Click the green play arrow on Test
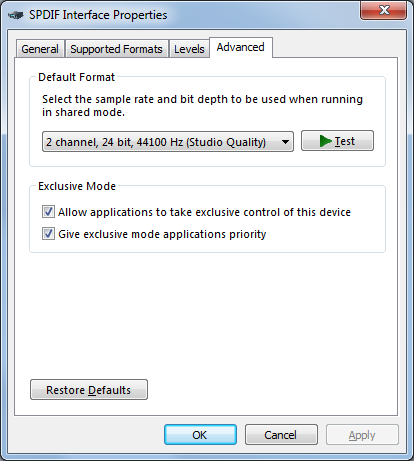 pos(326,141)
